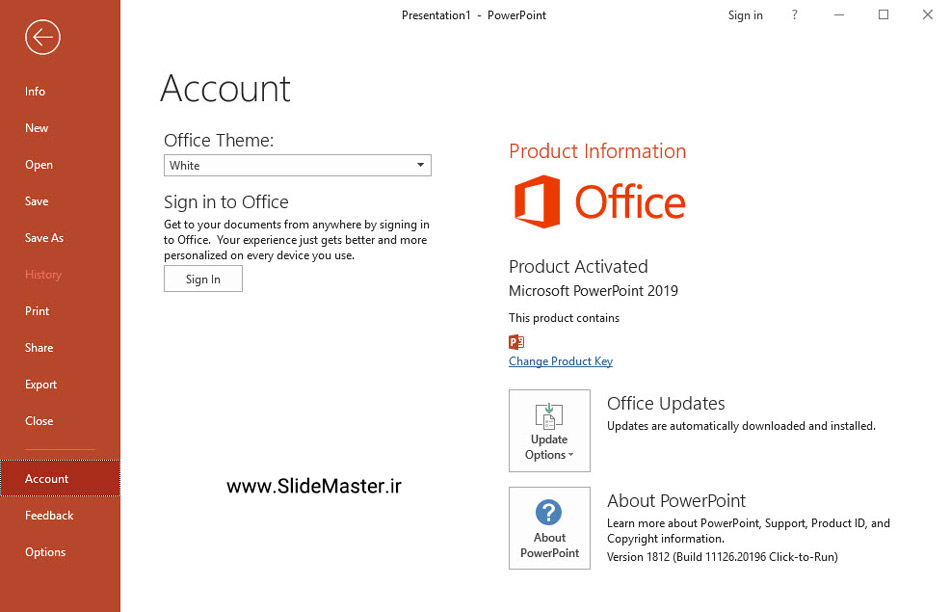Click the Sign In button
This screenshot has width=950, height=612.
(x=203, y=279)
